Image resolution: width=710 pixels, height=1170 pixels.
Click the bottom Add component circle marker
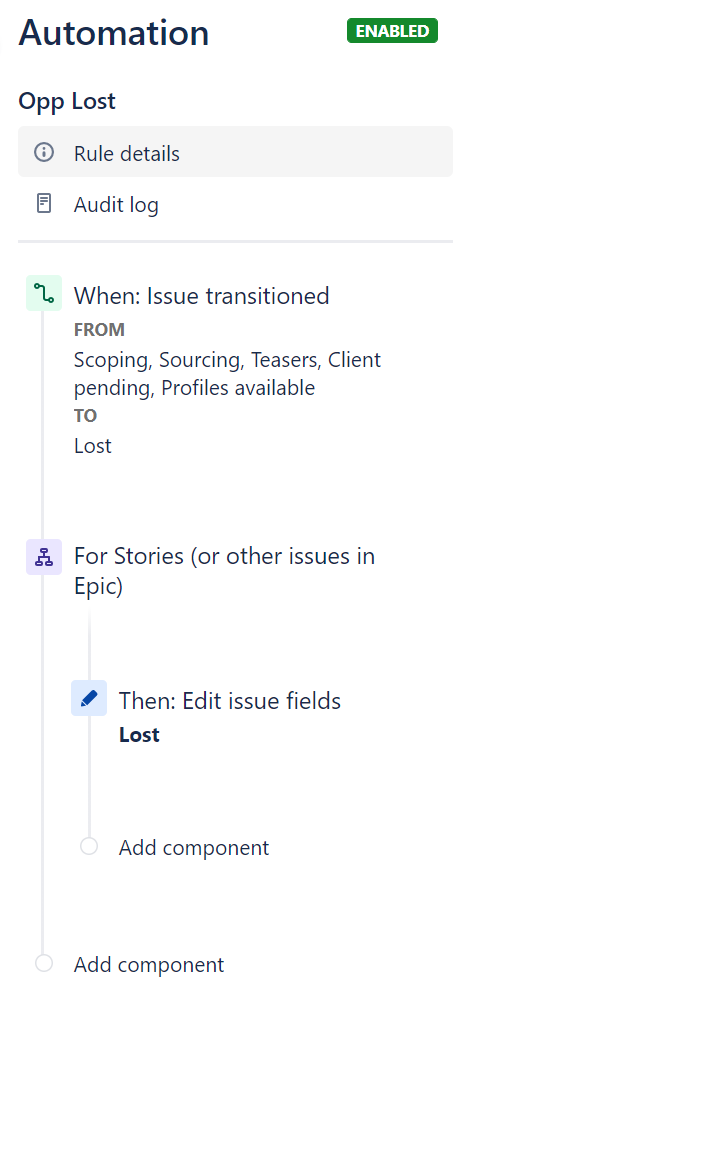point(44,963)
